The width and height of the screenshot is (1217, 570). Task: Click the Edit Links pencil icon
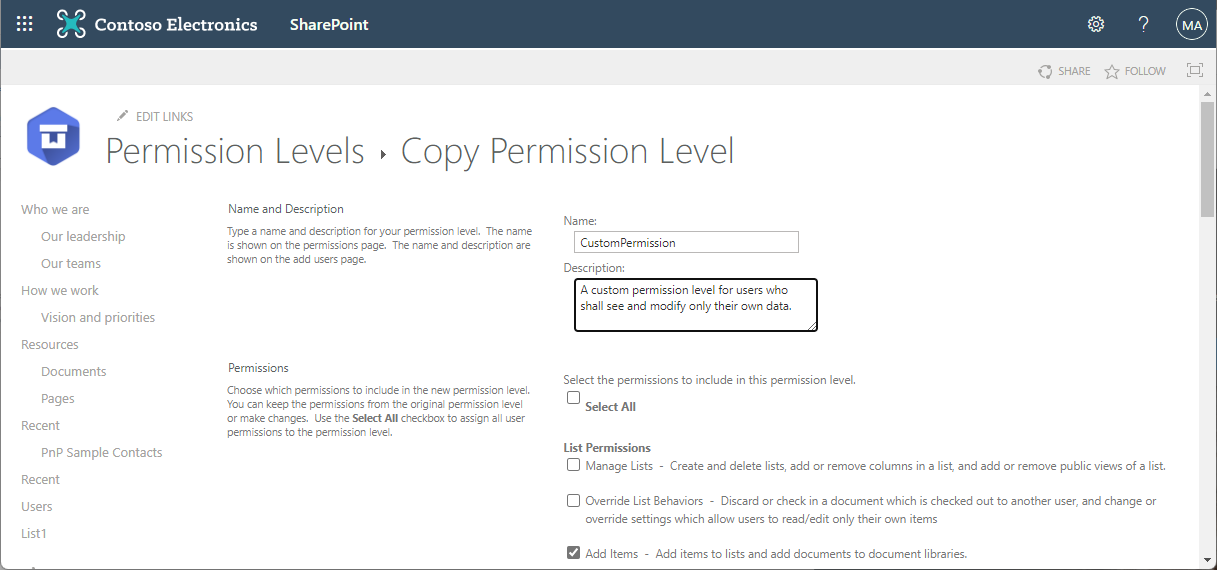pyautogui.click(x=123, y=116)
